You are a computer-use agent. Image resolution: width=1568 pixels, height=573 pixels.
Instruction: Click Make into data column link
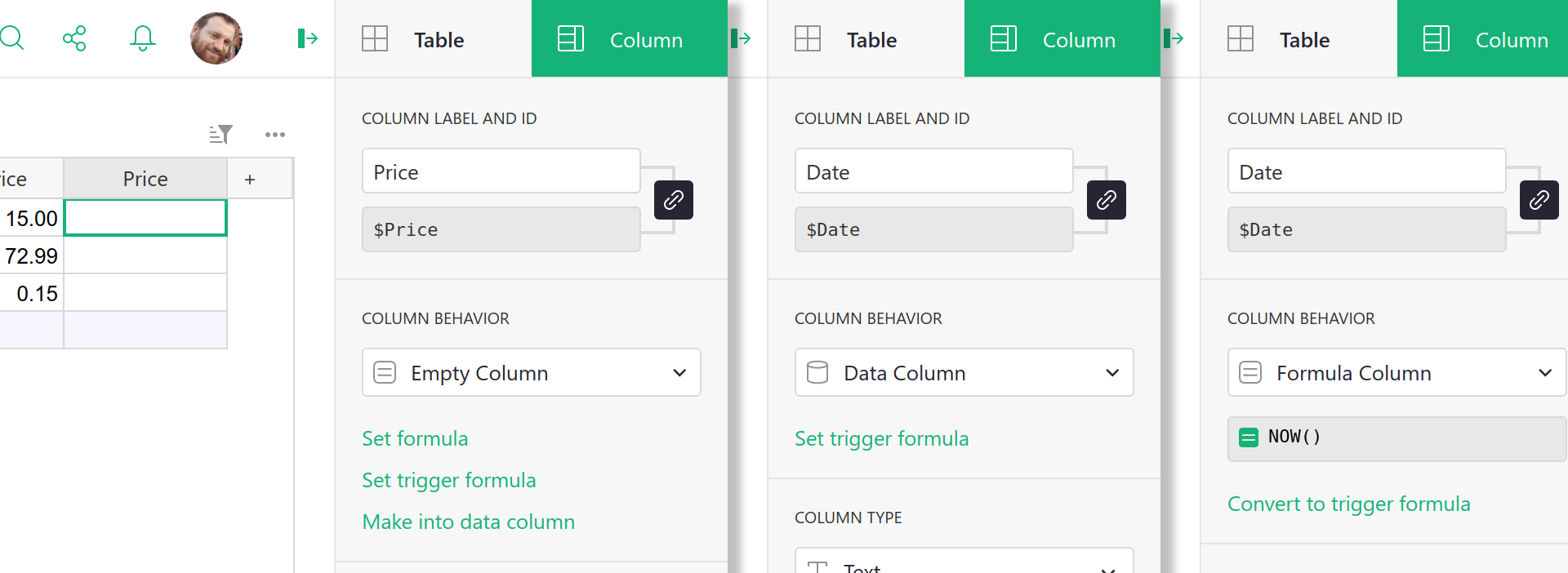pos(468,522)
